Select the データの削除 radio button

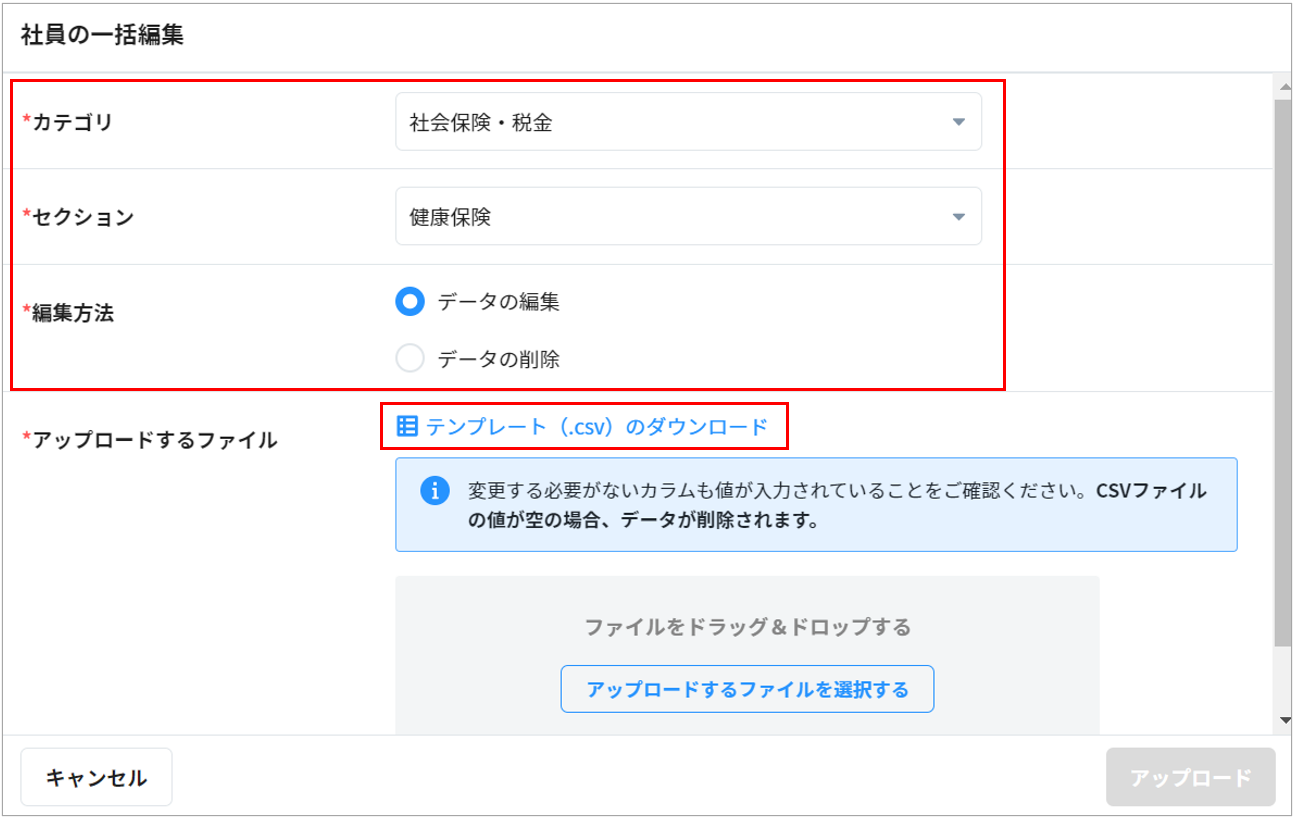[x=410, y=359]
